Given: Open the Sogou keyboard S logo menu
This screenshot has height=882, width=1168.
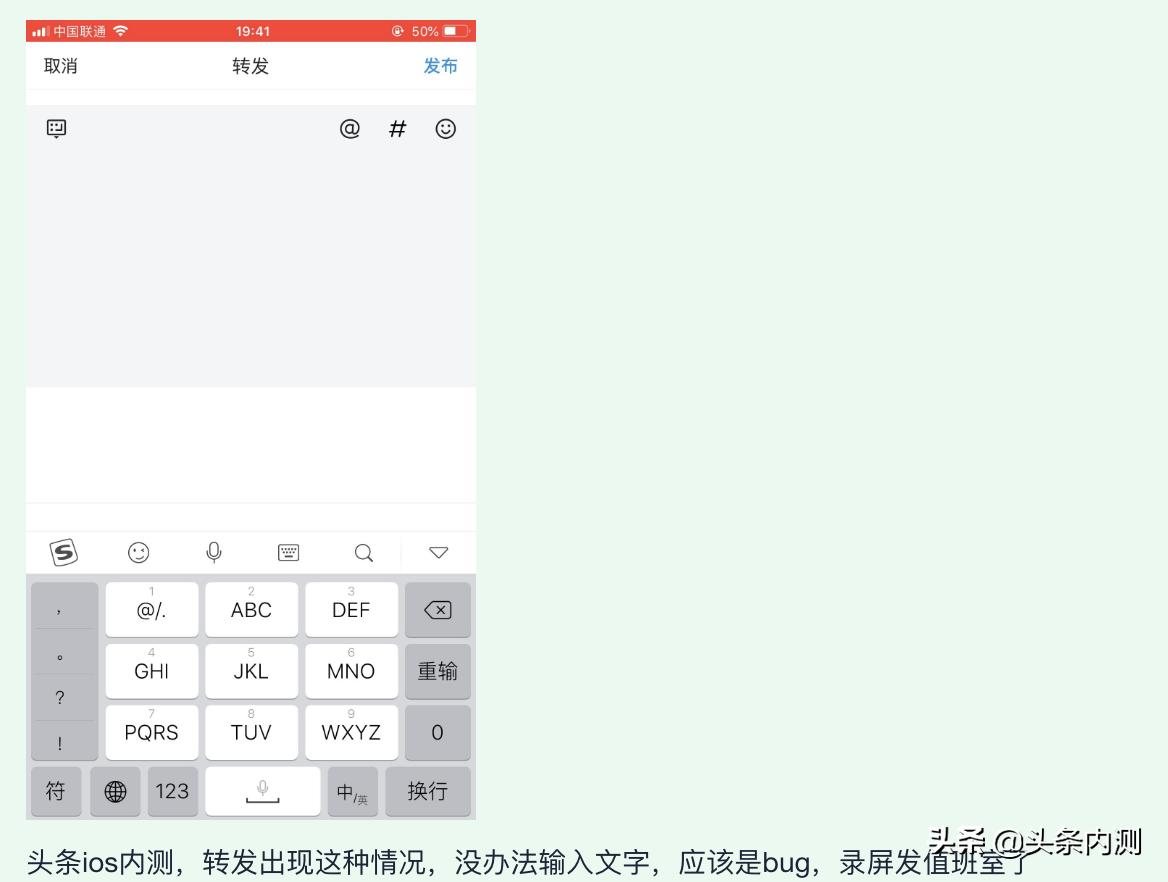Looking at the screenshot, I should point(63,552).
